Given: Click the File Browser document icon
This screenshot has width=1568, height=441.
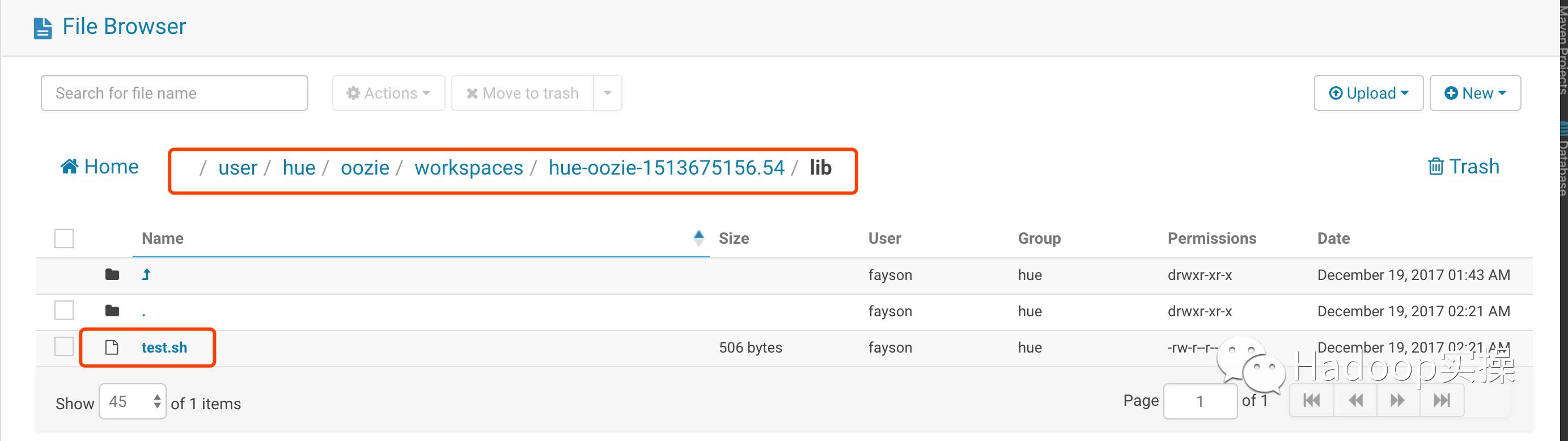Looking at the screenshot, I should coord(43,28).
